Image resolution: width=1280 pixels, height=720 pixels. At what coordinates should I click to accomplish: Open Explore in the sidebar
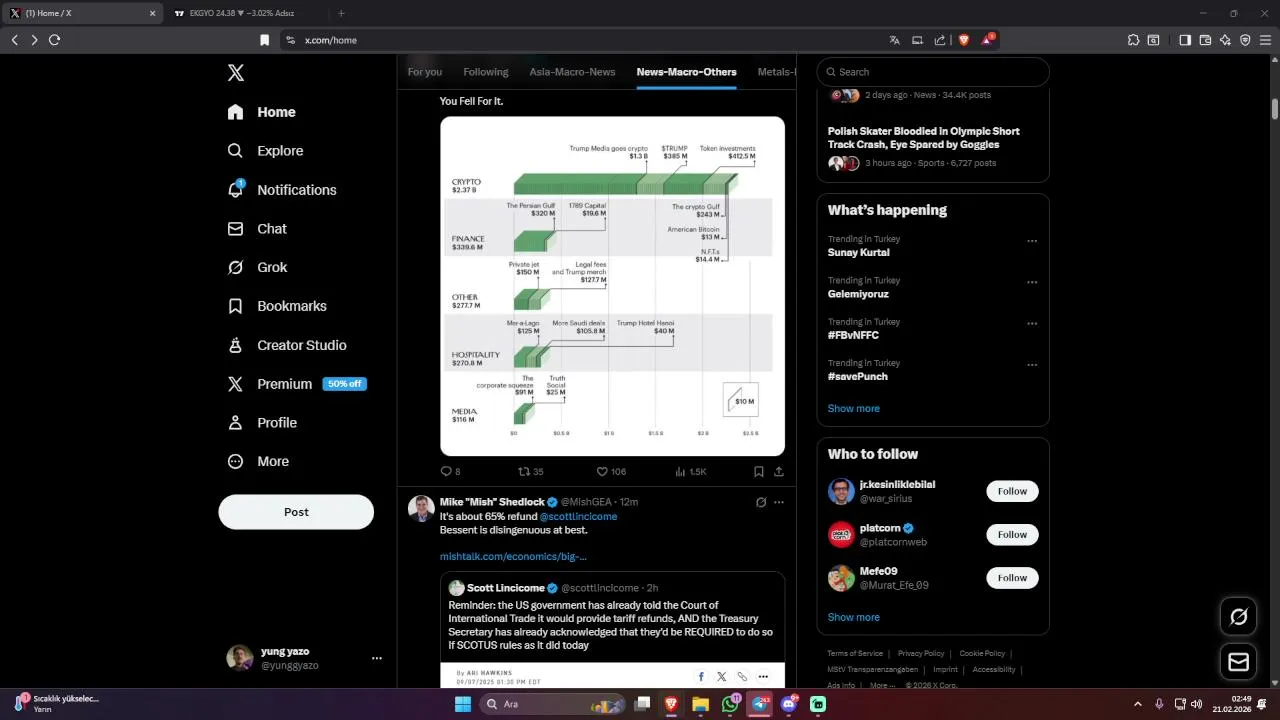[265, 151]
